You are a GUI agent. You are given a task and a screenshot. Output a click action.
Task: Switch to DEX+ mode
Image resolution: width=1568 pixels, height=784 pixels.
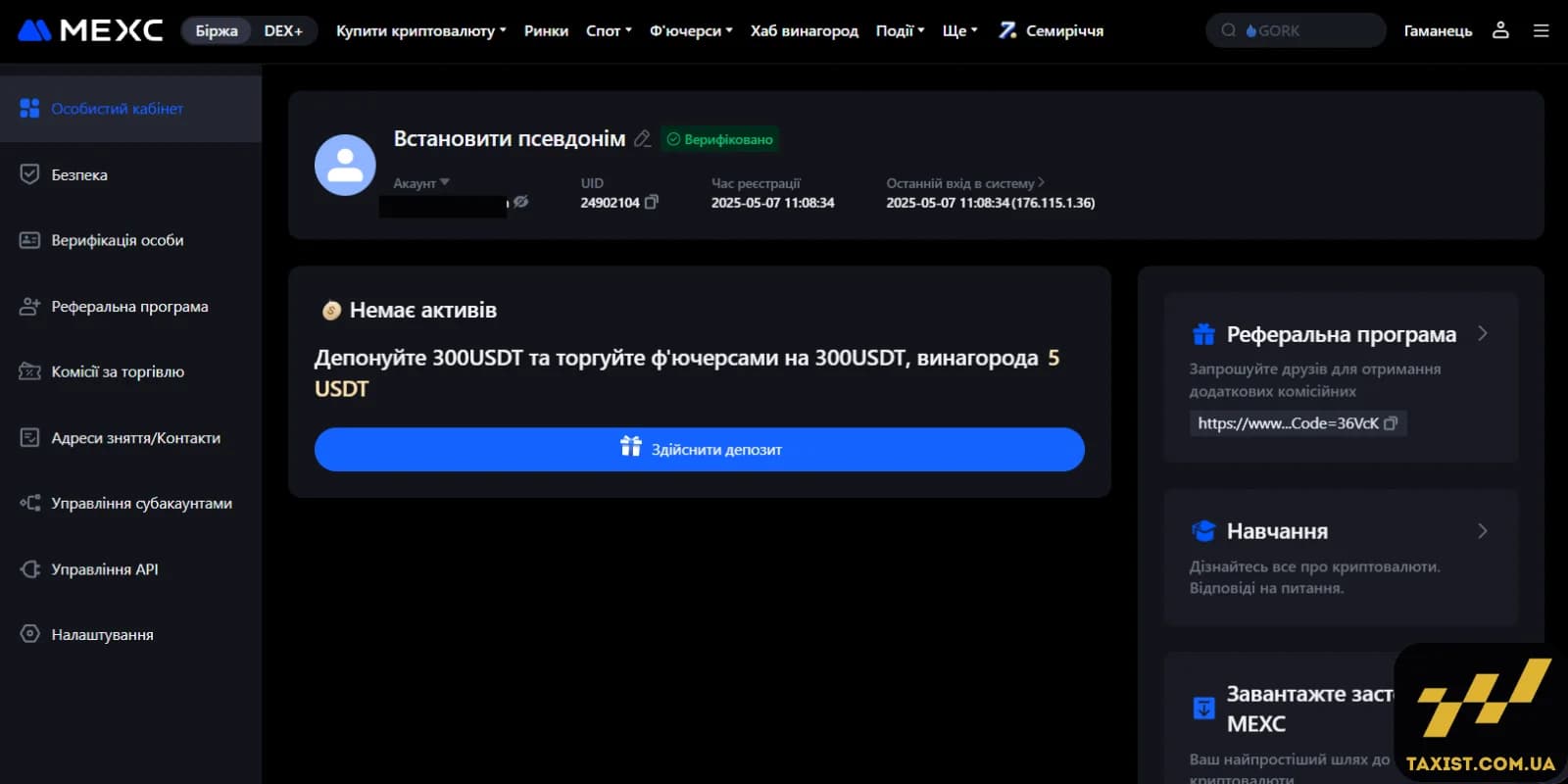(x=283, y=30)
